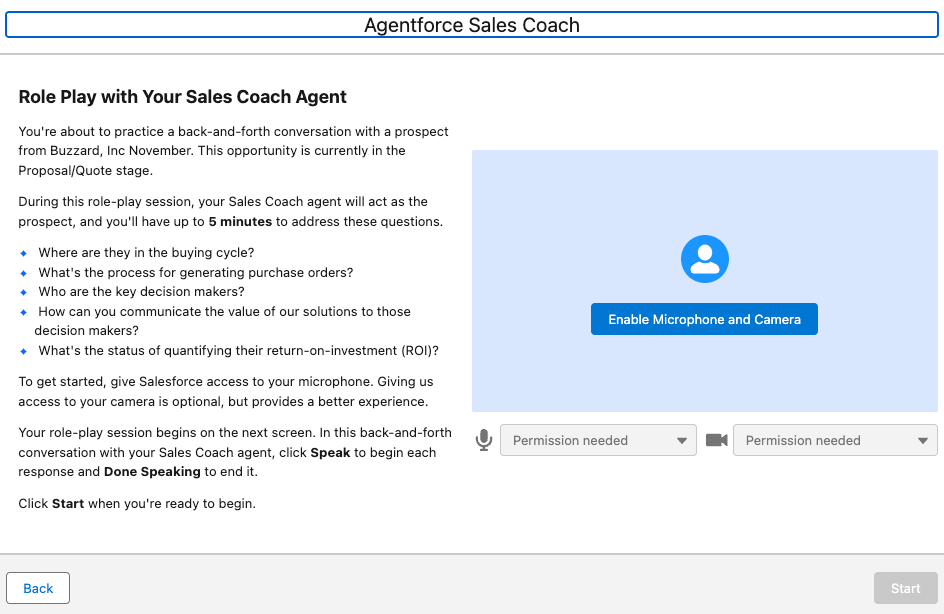Screen dimensions: 944x614
Task: Click the heading 'Role Play with Your Sales Coach Agent'
Action: click(182, 97)
